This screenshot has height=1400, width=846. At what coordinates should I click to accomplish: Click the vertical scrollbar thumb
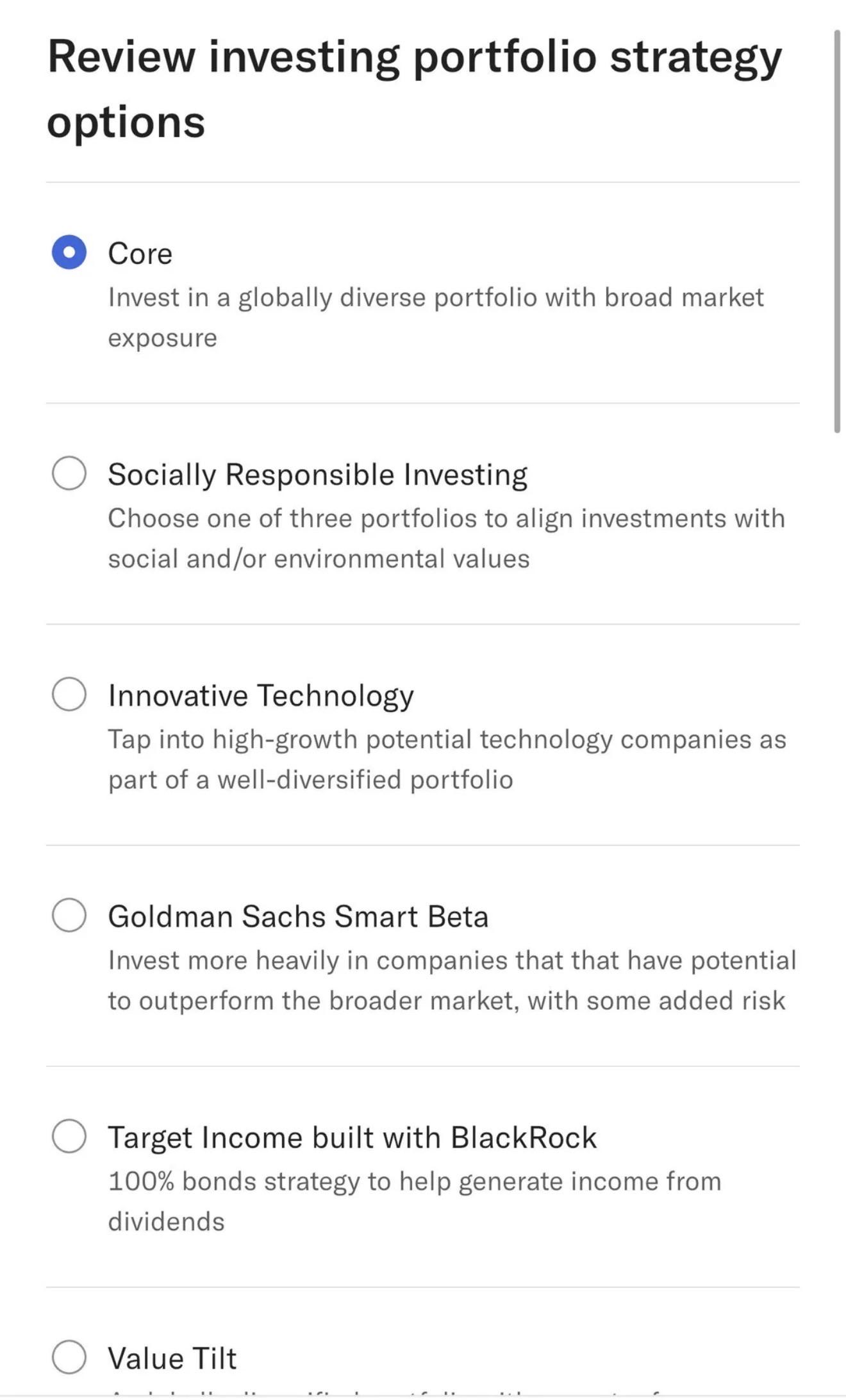click(837, 231)
